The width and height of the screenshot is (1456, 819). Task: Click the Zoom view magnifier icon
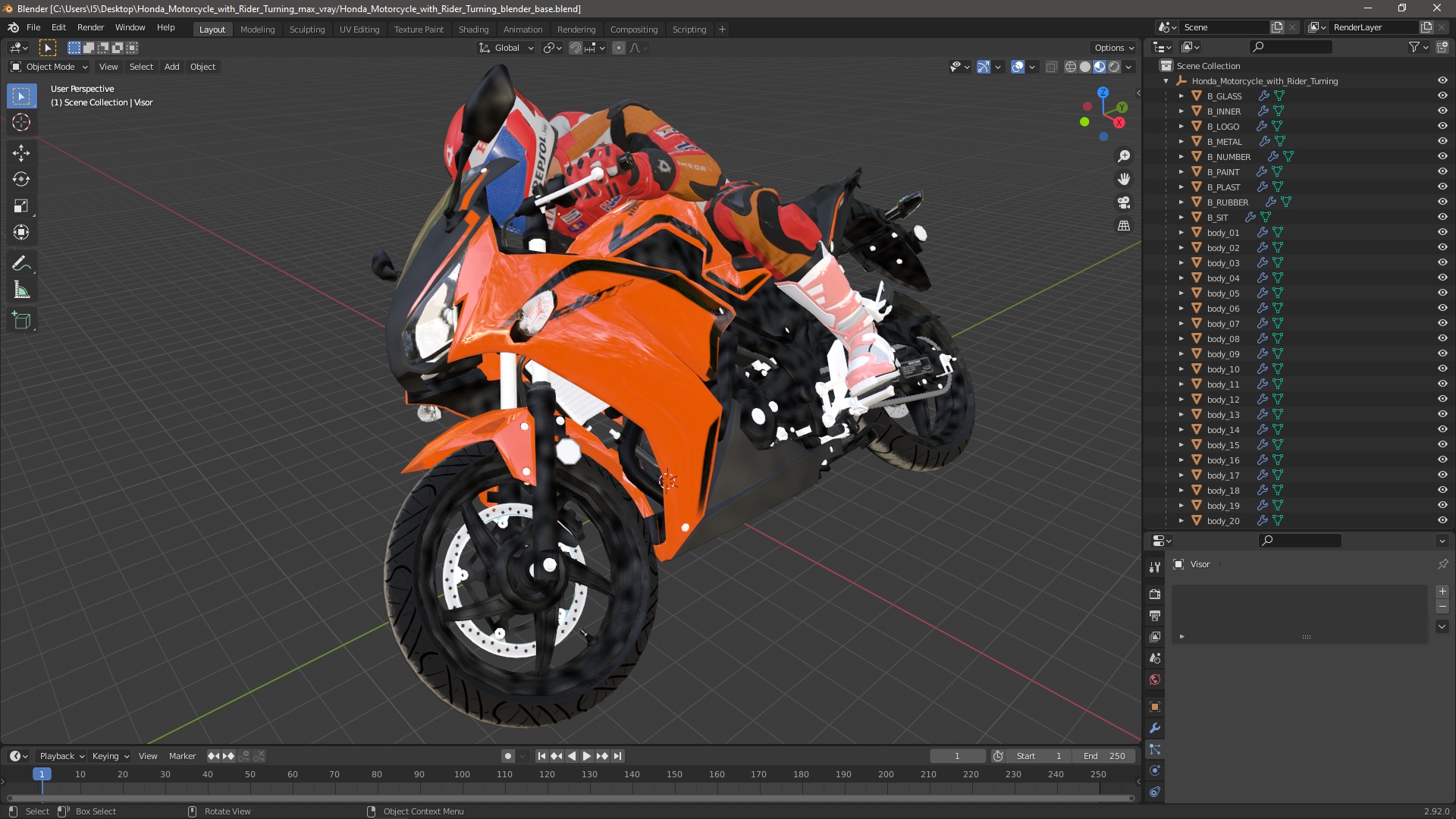pos(1124,156)
